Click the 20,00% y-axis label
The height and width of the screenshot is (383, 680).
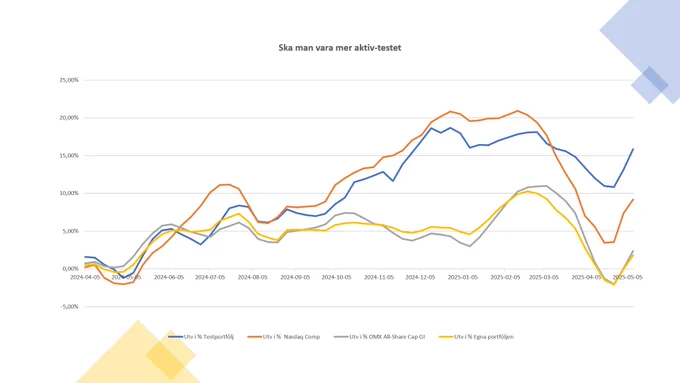69,118
